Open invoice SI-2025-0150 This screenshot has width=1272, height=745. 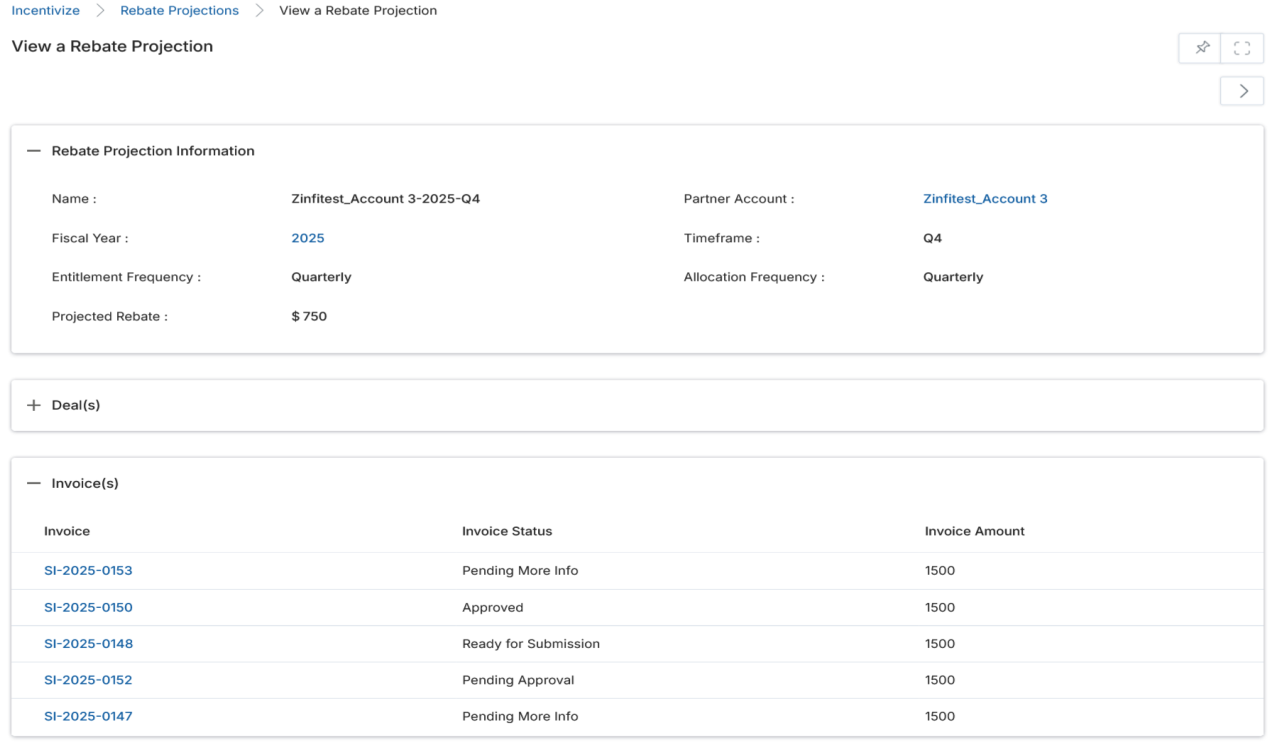[88, 607]
